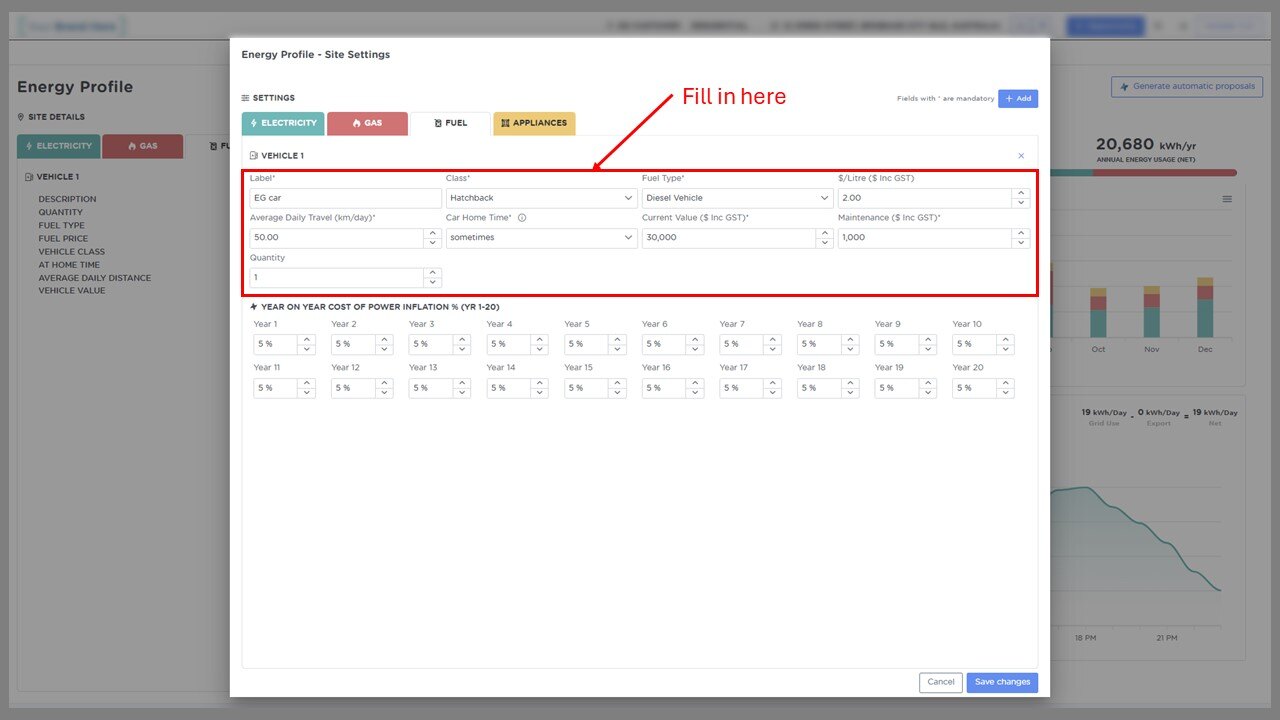Screen dimensions: 1280x720
Task: Click the sparkle icon in Generate automatic proposals
Action: pyautogui.click(x=1122, y=87)
